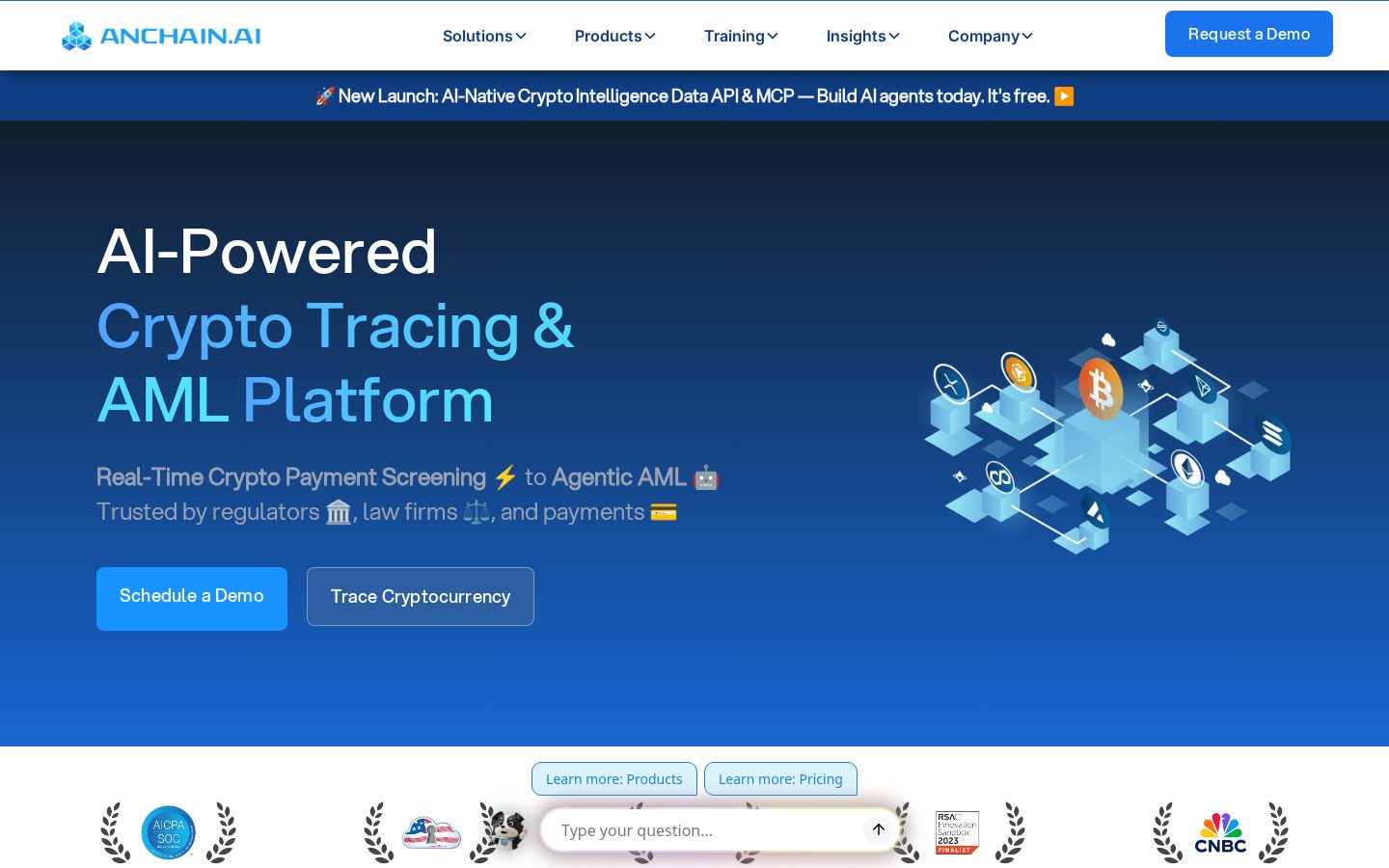Expand the chevron beside Training
The height and width of the screenshot is (868, 1389).
click(x=773, y=37)
